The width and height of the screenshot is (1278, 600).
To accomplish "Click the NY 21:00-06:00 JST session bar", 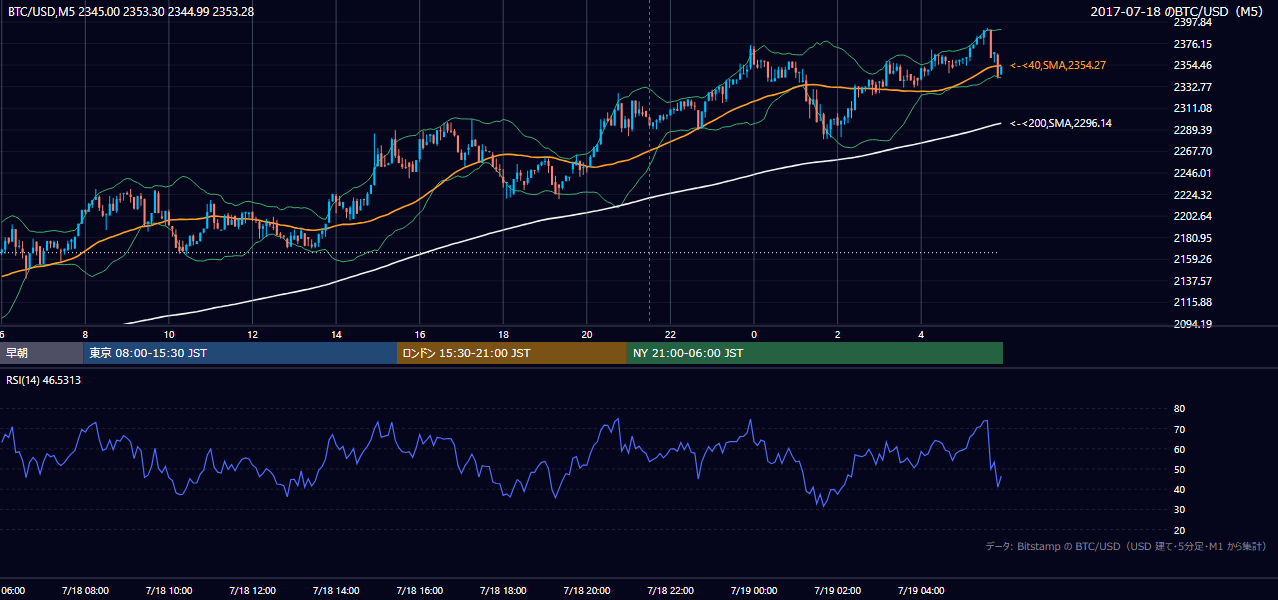I will pyautogui.click(x=815, y=353).
